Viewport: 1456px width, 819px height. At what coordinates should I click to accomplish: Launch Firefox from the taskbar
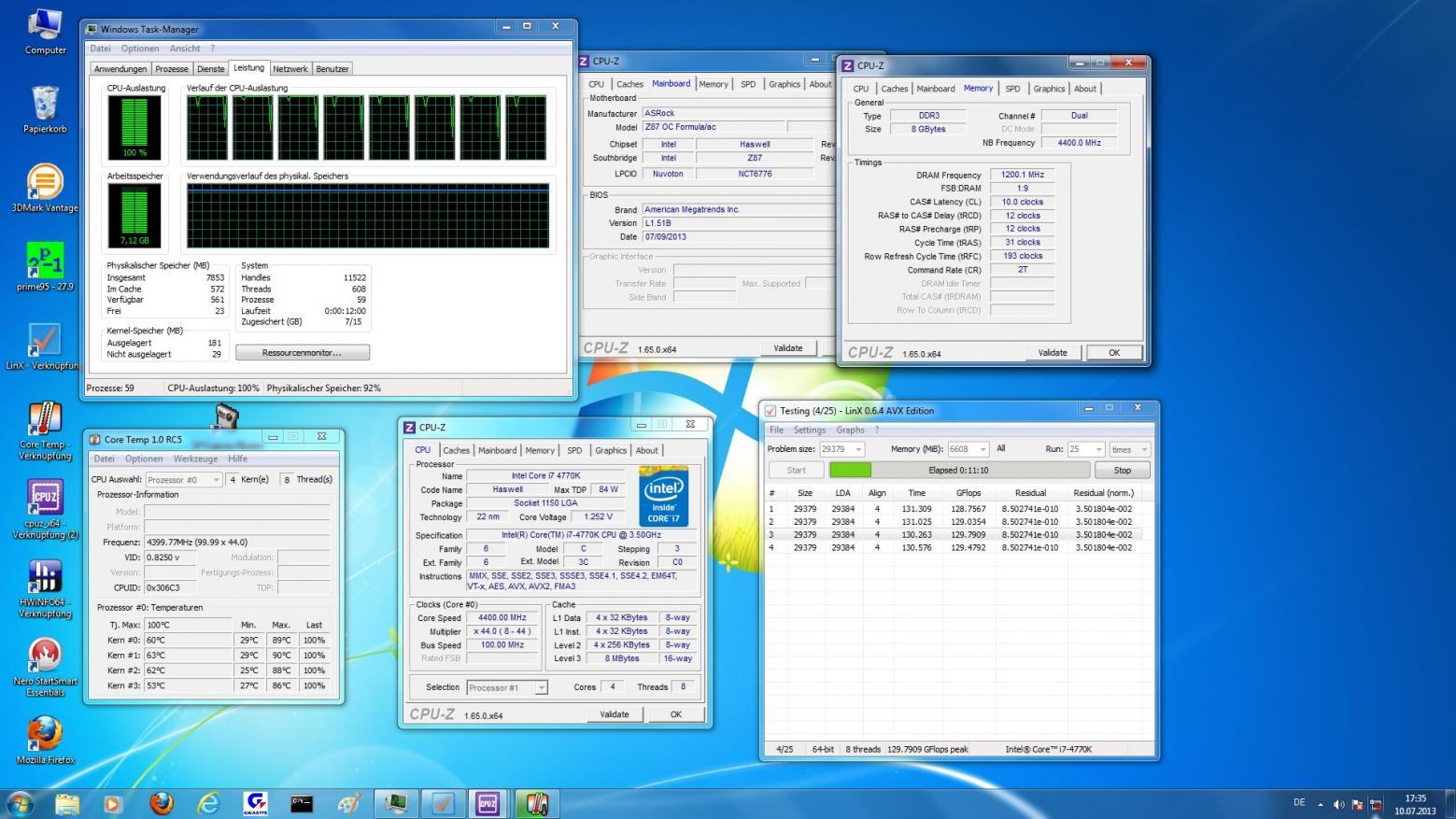[x=161, y=803]
